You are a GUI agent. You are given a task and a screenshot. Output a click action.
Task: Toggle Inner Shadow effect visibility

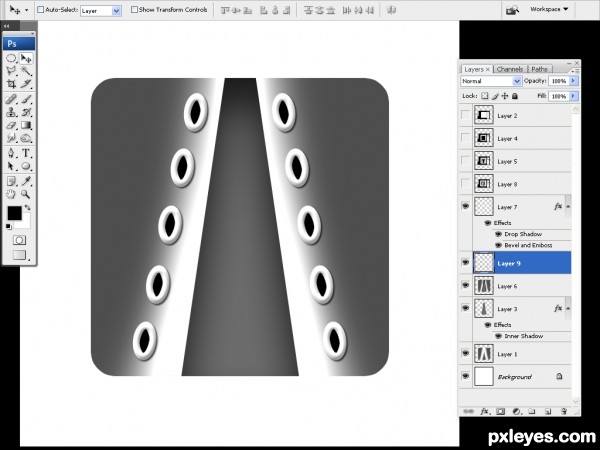click(498, 336)
